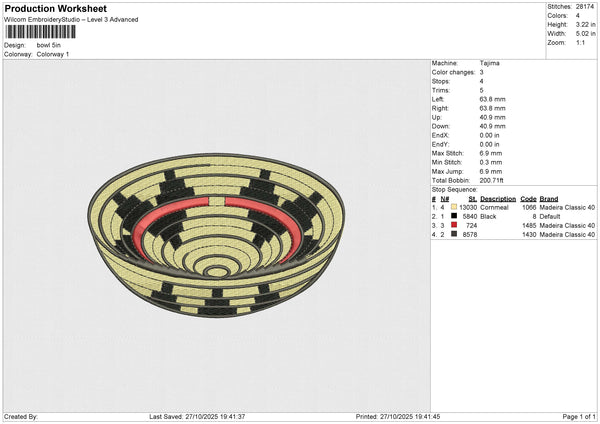This screenshot has height=424, width=600.
Task: Click the Total Bobbin value 200.71ft
Action: click(496, 180)
